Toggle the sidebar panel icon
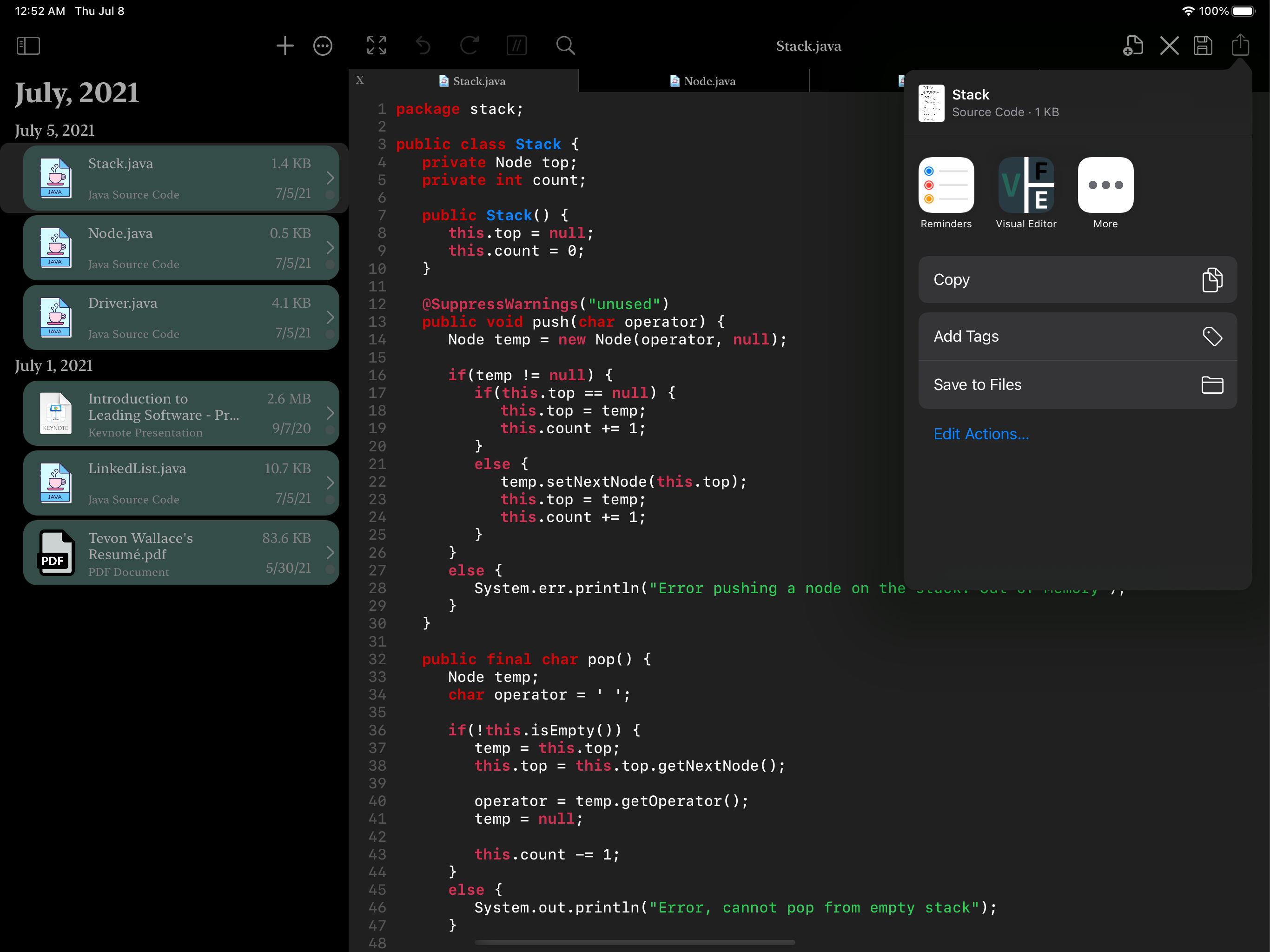The height and width of the screenshot is (952, 1270). click(x=28, y=46)
